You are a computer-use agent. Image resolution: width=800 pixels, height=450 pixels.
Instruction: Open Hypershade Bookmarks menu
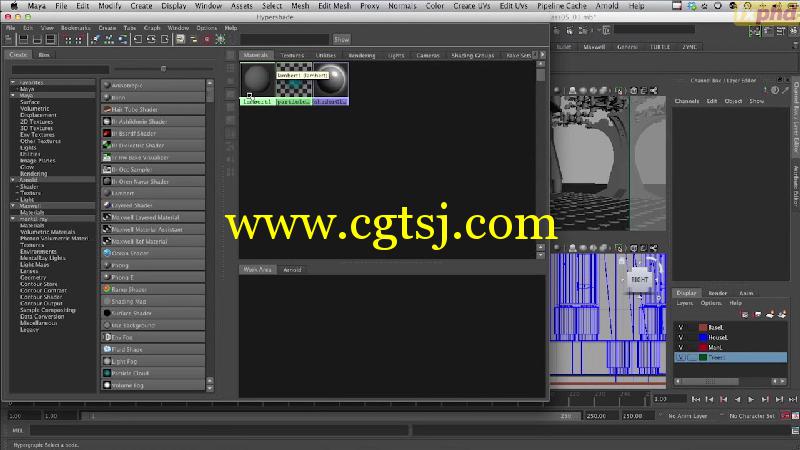76,28
